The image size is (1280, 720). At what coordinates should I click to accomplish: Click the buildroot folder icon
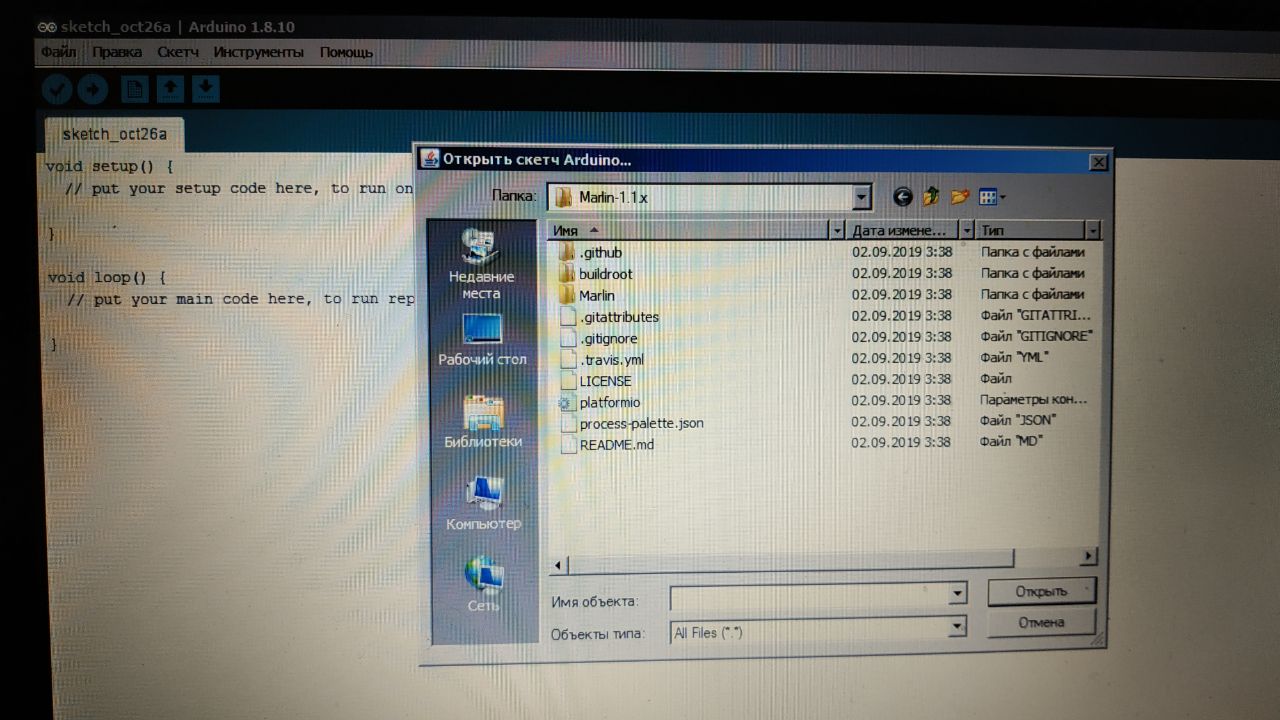(566, 273)
